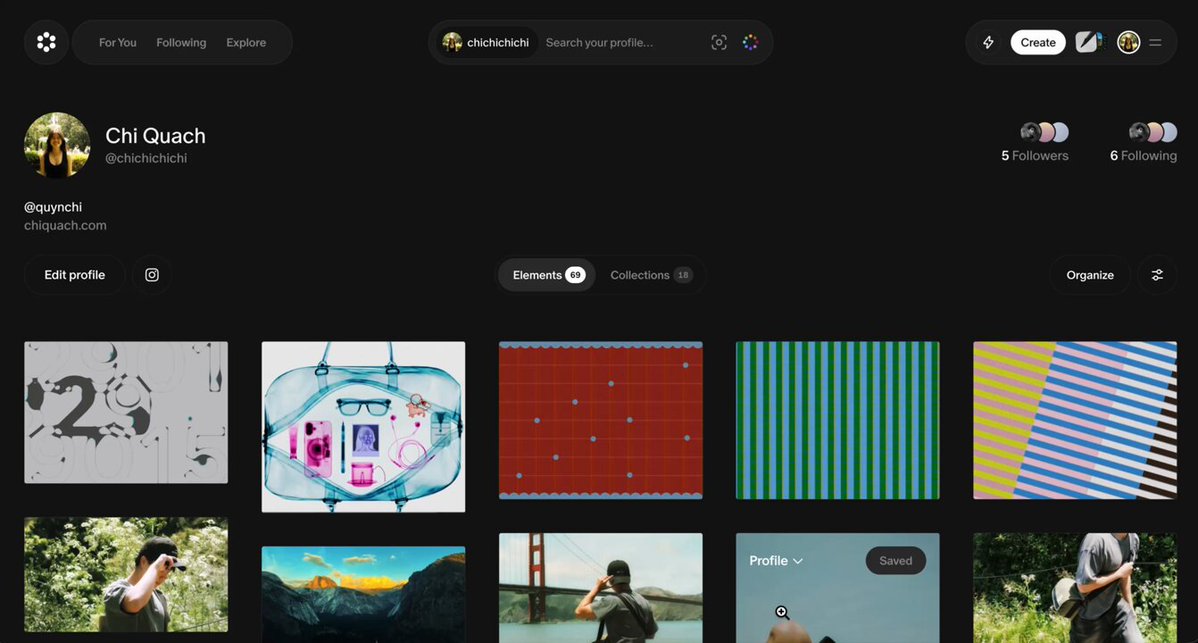View the 5 Followers list

click(x=1034, y=143)
